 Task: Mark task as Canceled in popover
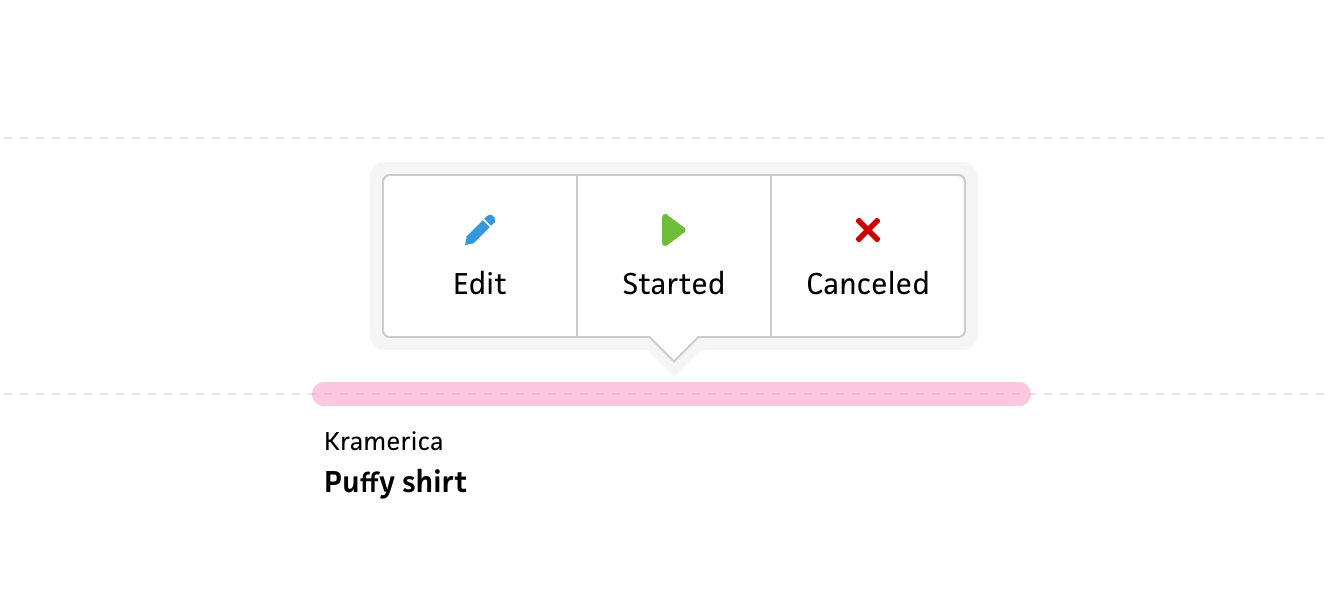point(867,256)
